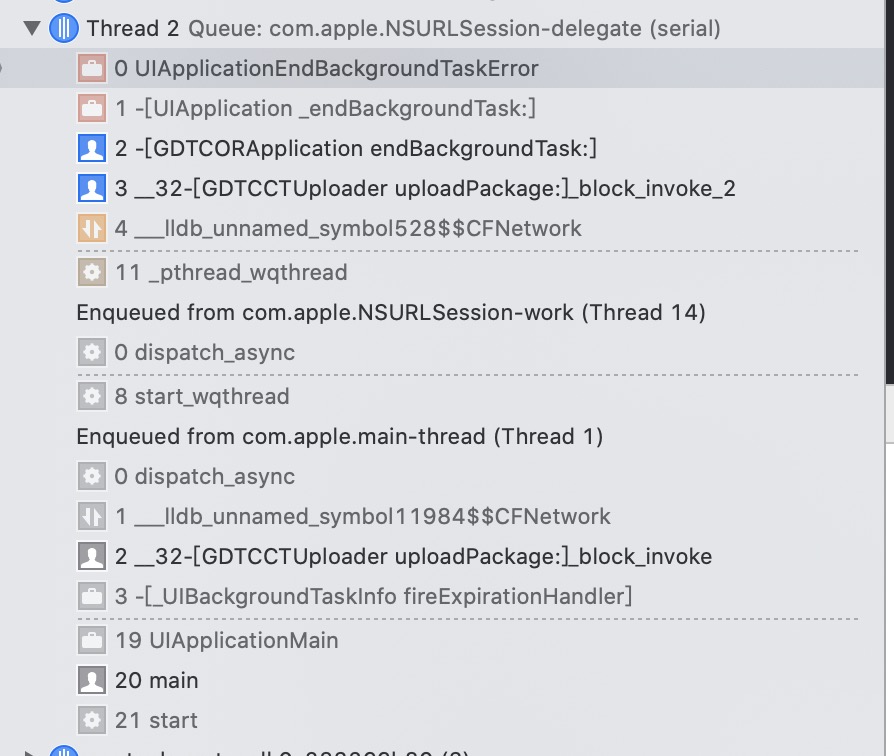This screenshot has width=894, height=756.
Task: Click briefcase icon beside UIApplicationMain
Action: tap(92, 640)
